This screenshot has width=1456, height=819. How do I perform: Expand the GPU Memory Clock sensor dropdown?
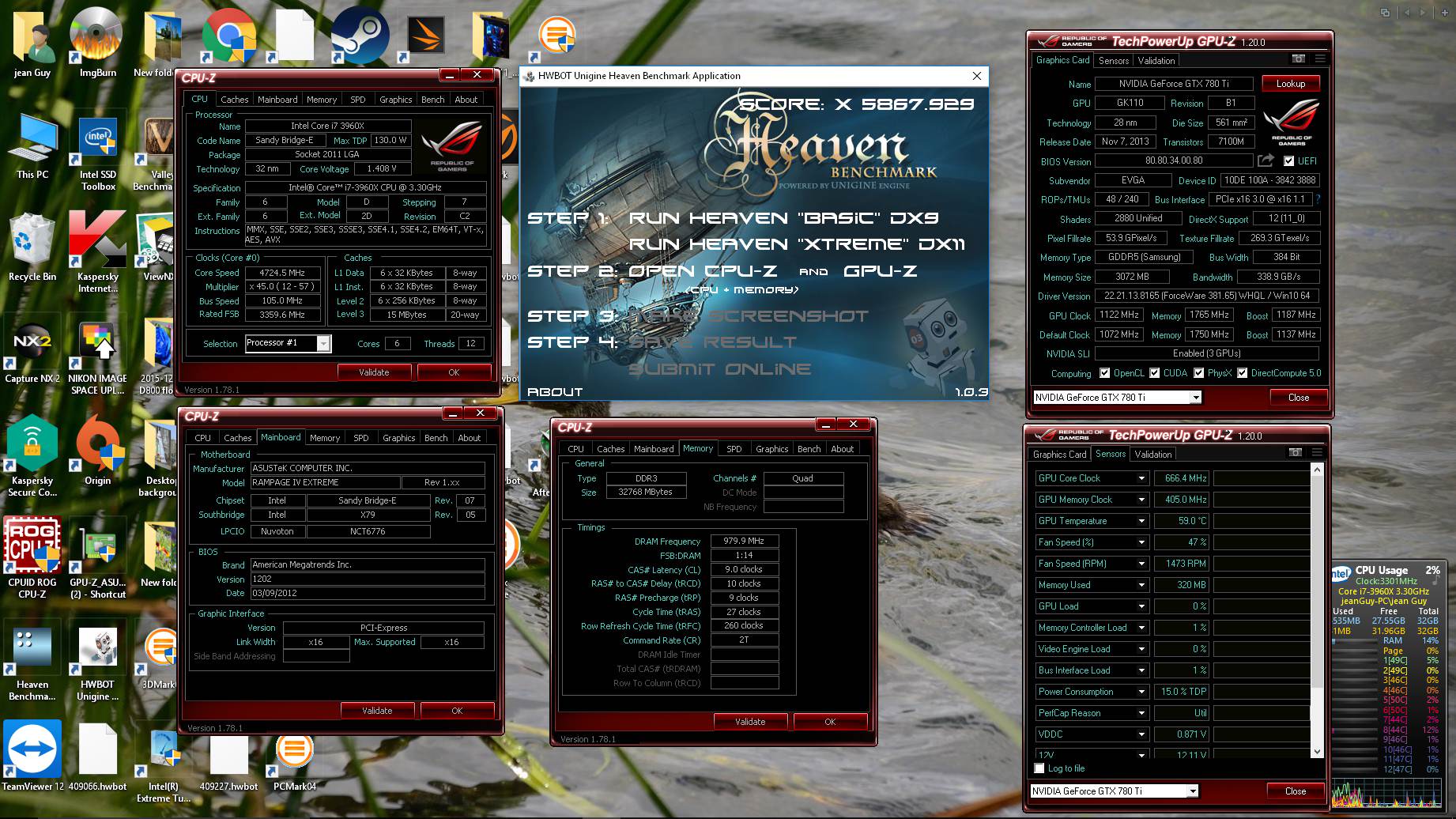coord(1141,500)
